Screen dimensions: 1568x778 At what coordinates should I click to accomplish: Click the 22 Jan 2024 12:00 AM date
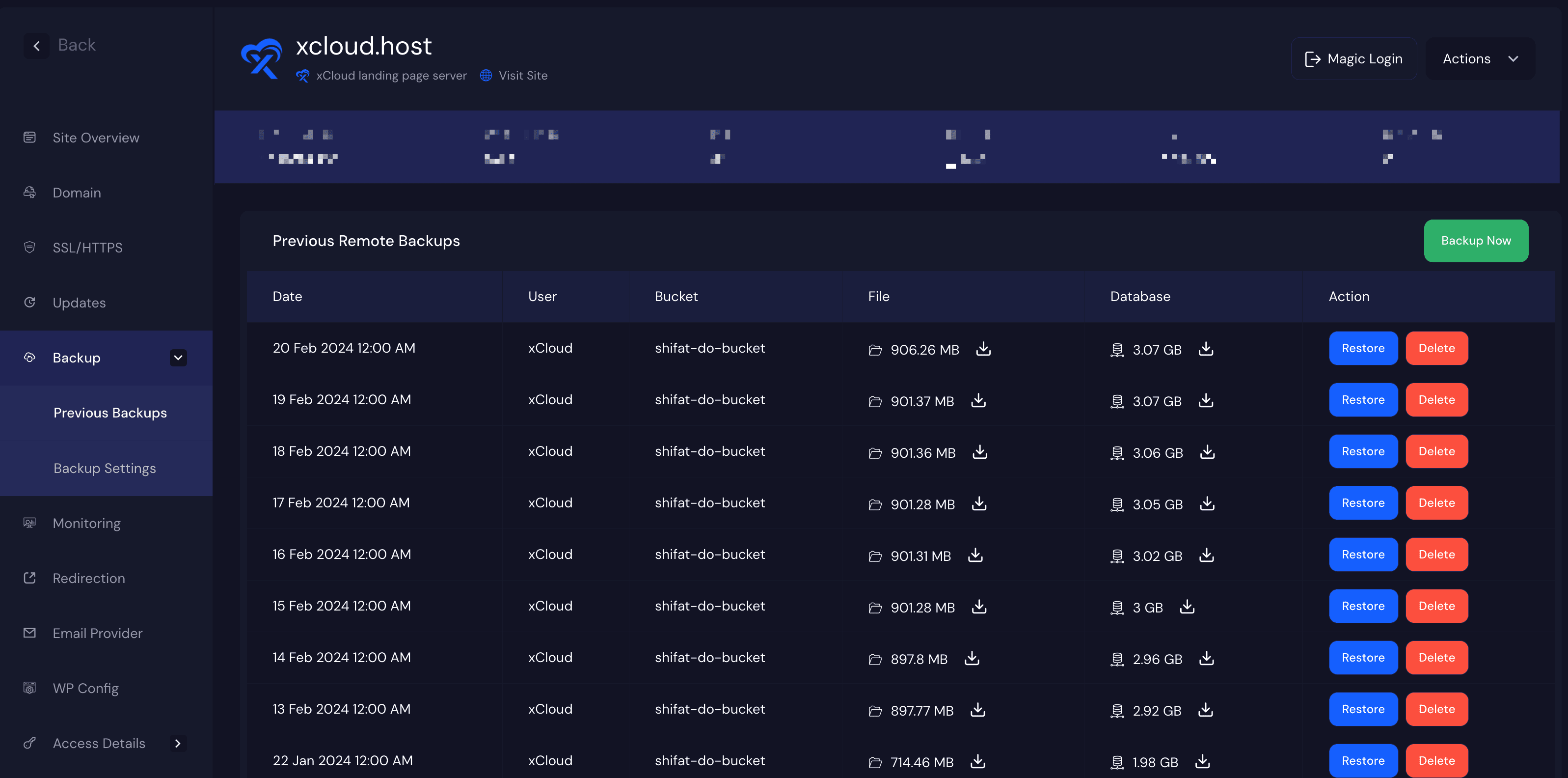[343, 761]
